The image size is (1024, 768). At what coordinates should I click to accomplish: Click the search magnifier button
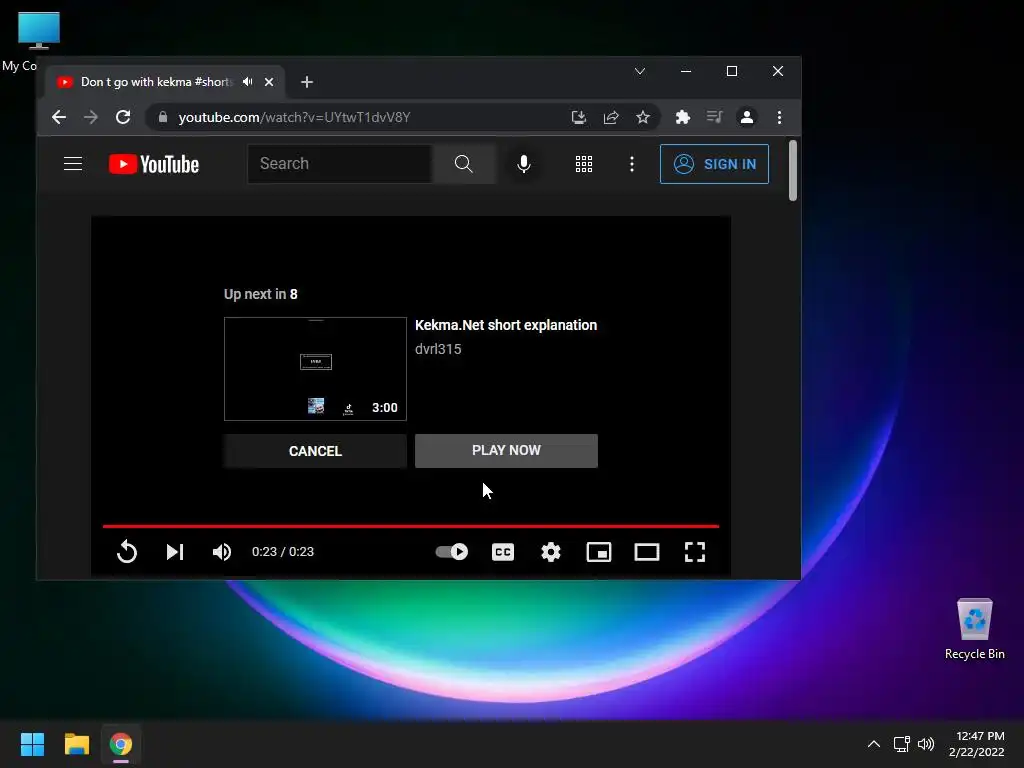pyautogui.click(x=464, y=164)
